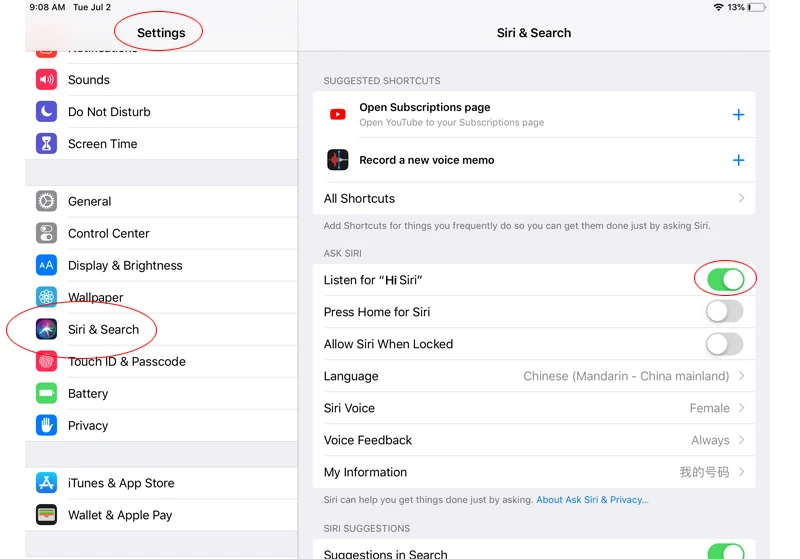Tap the iTunes & App Store icon
This screenshot has width=800, height=559.
click(46, 482)
